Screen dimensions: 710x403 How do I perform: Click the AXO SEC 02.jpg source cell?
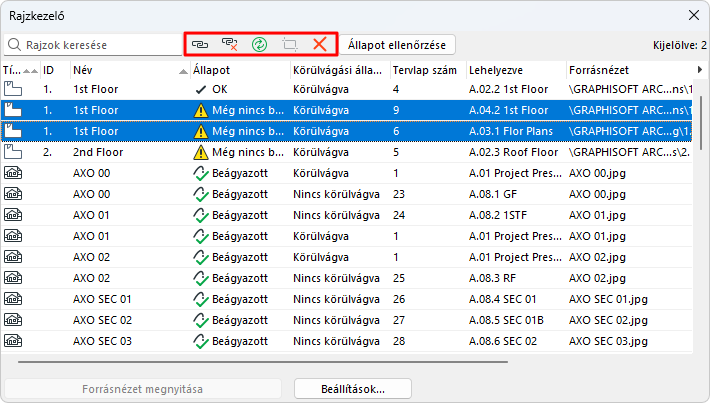point(608,320)
